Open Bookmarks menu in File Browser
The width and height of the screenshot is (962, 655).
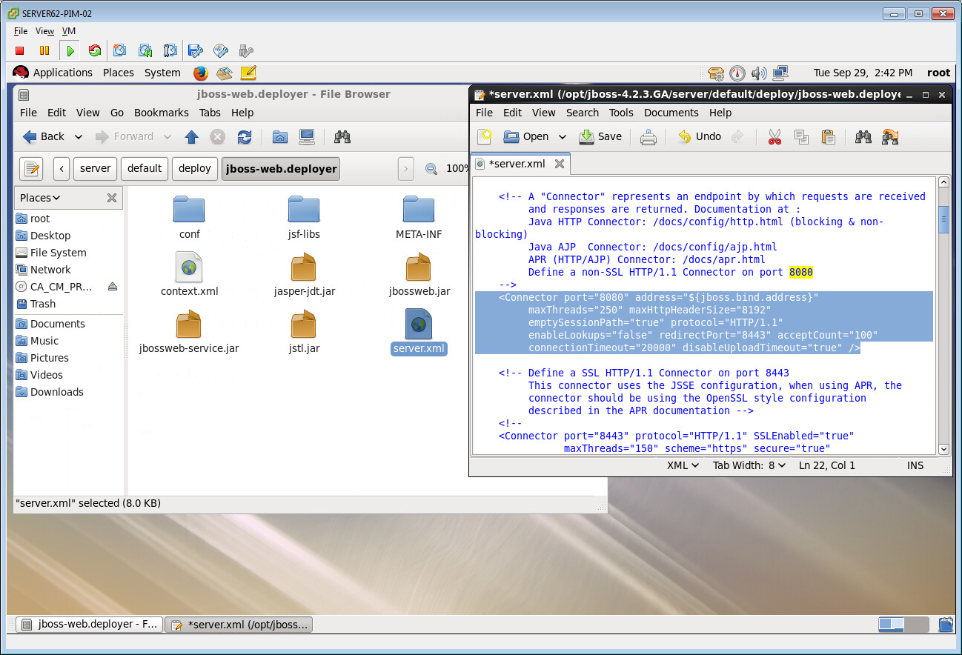pos(161,113)
